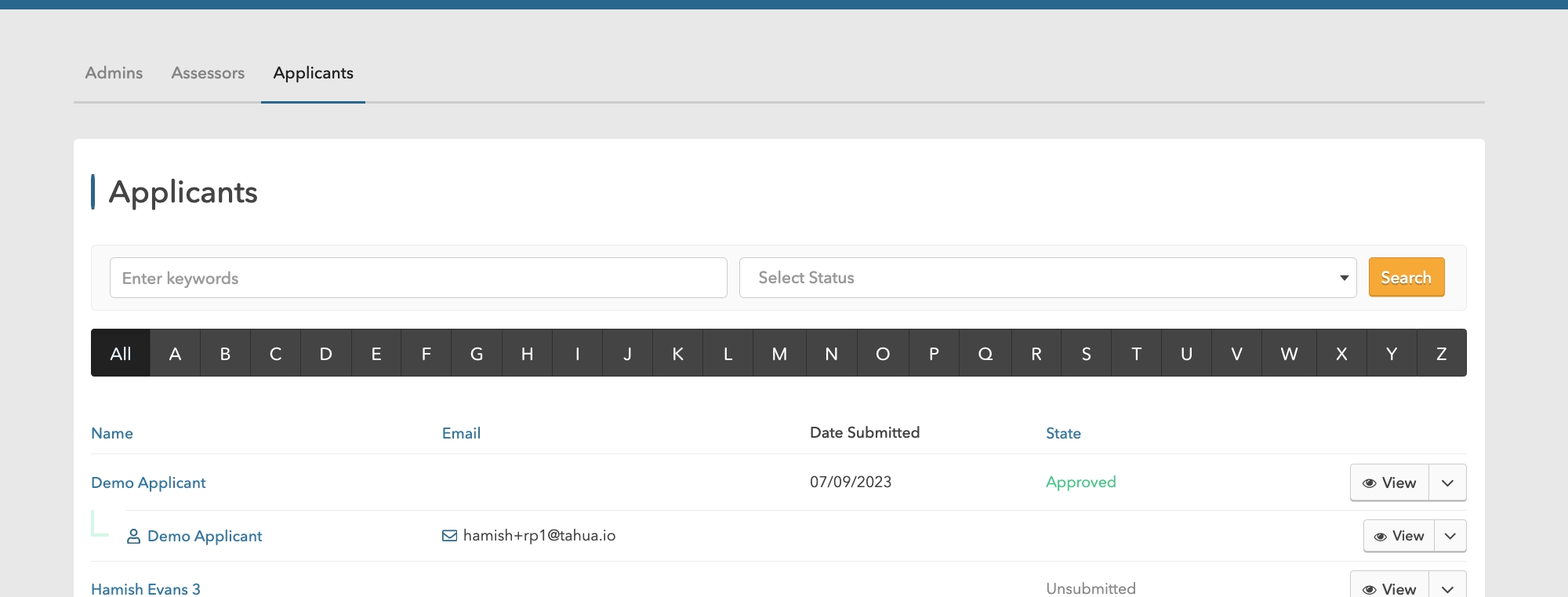Sort the list by State column header
Image resolution: width=1568 pixels, height=597 pixels.
pyautogui.click(x=1063, y=434)
